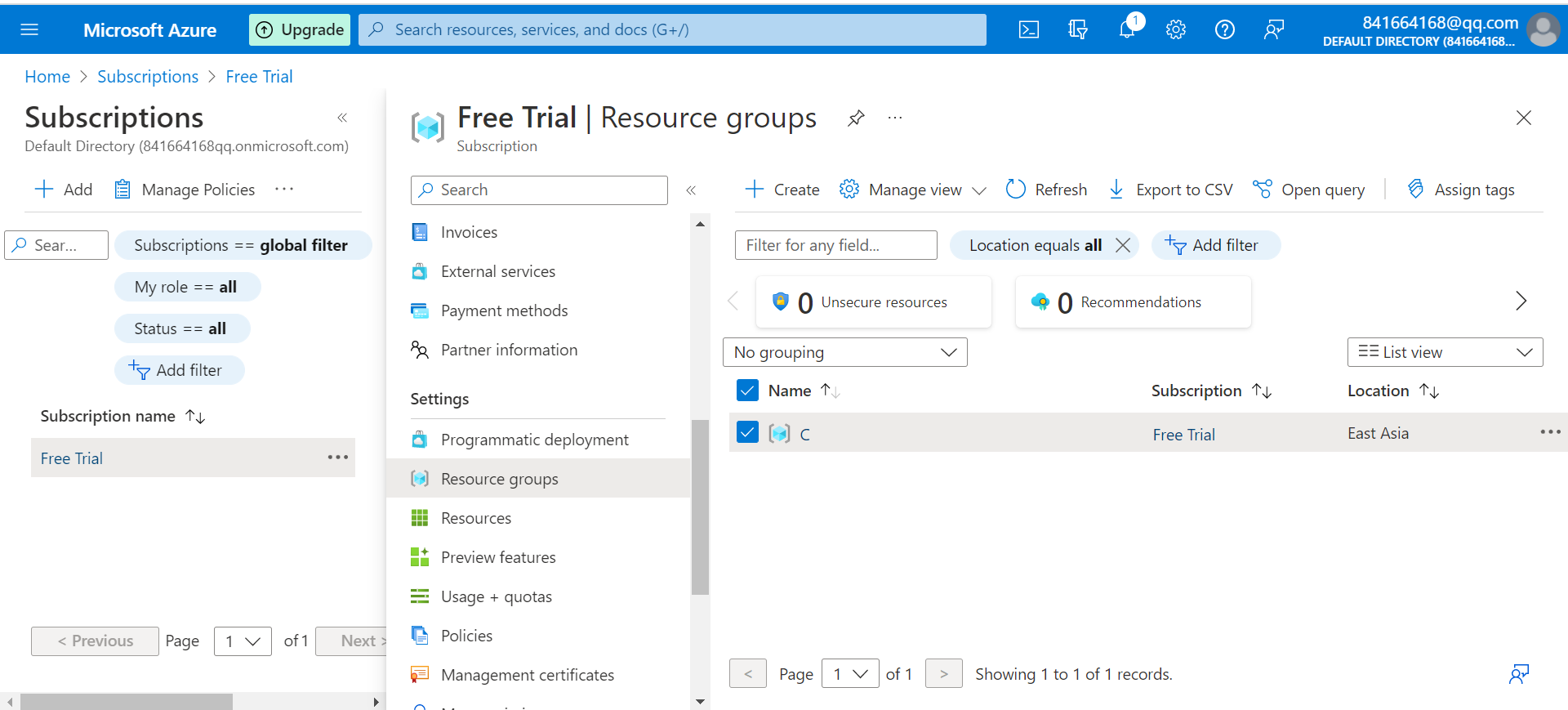Open portal settings gear

click(x=1176, y=29)
